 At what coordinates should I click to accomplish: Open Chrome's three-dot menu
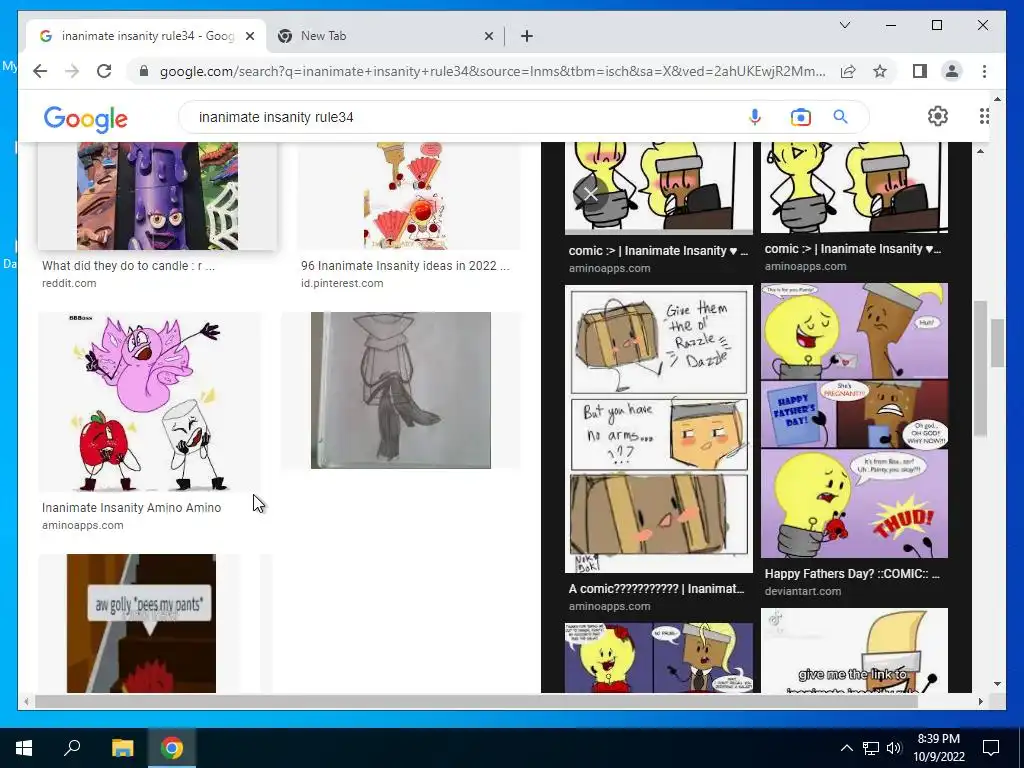click(x=984, y=71)
